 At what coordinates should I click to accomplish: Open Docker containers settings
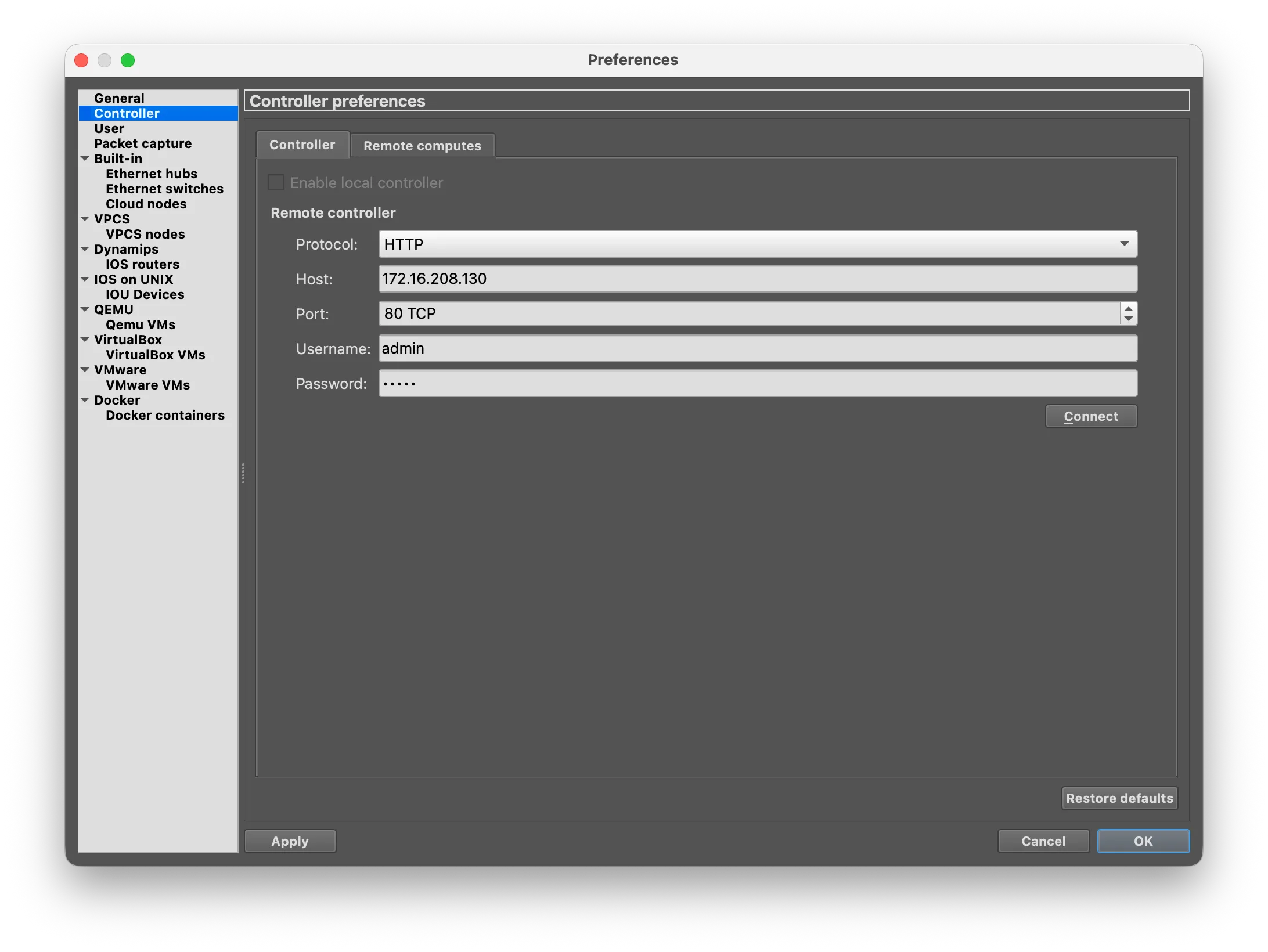(165, 415)
